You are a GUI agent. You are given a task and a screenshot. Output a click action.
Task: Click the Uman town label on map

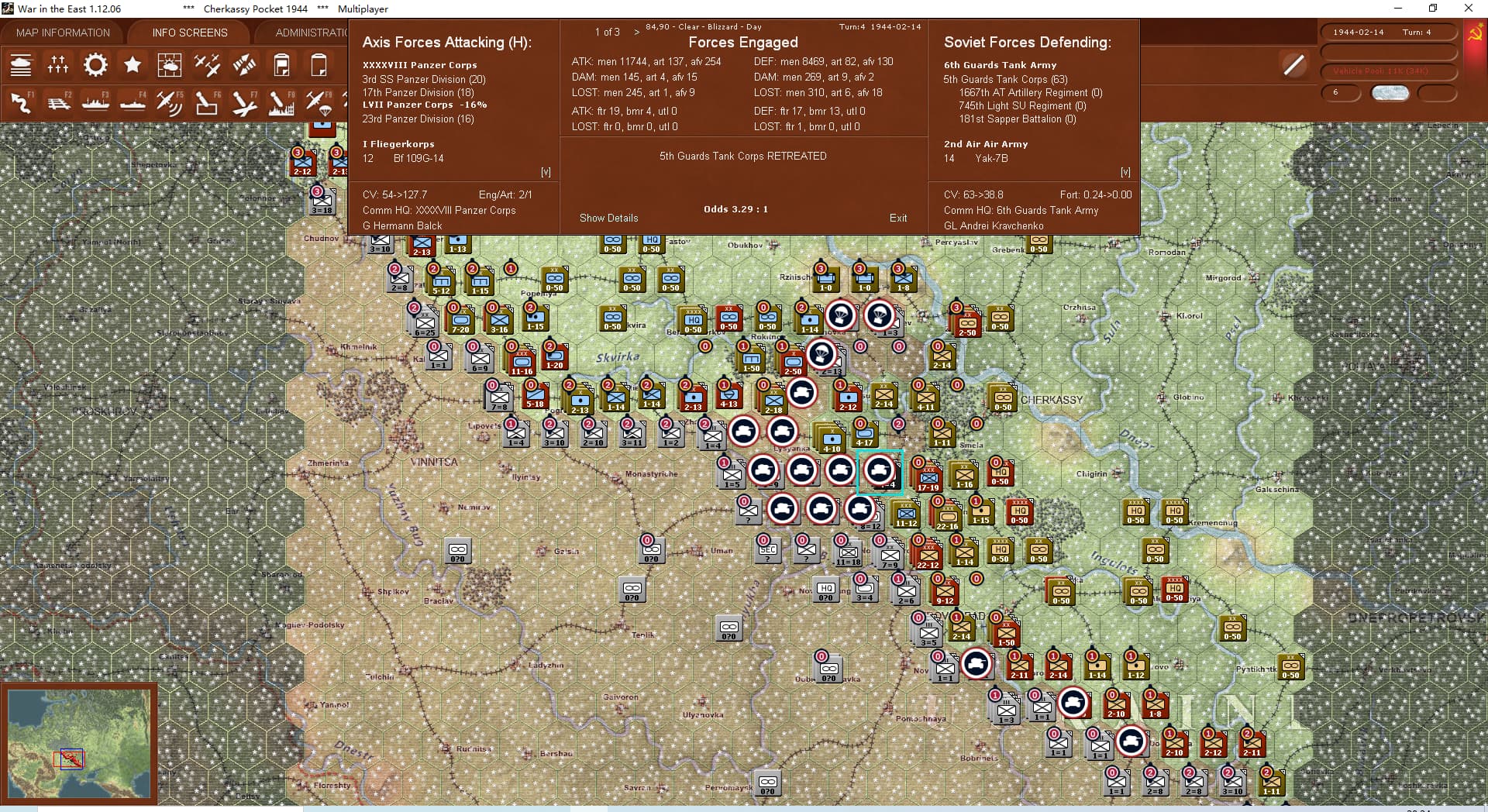[x=722, y=551]
